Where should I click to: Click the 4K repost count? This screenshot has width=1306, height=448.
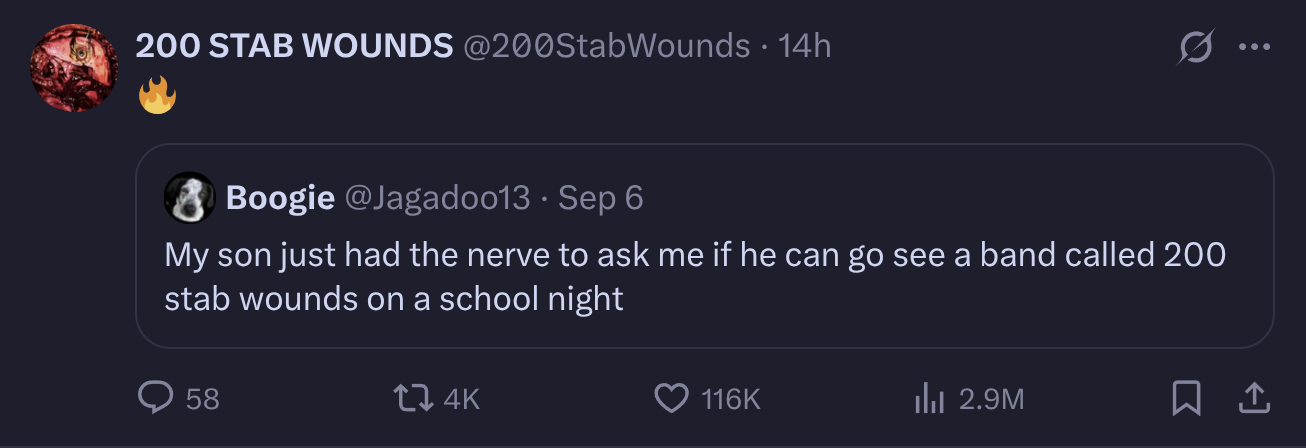tap(461, 400)
